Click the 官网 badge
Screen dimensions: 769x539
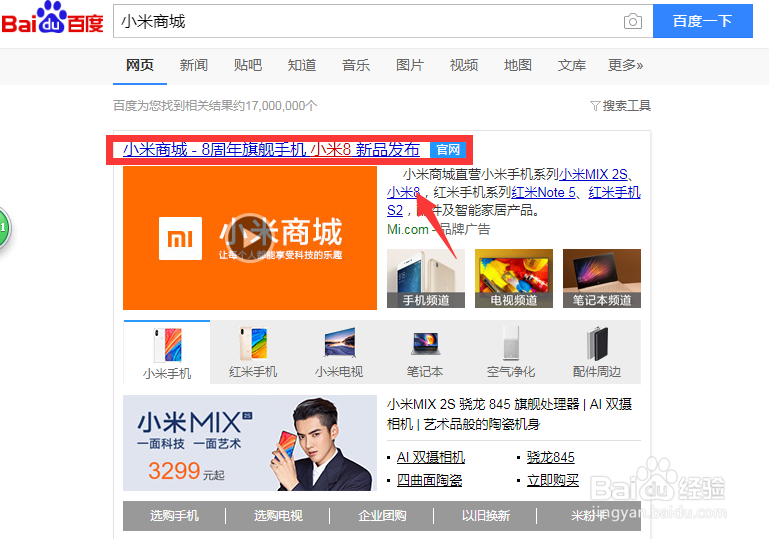pyautogui.click(x=448, y=150)
